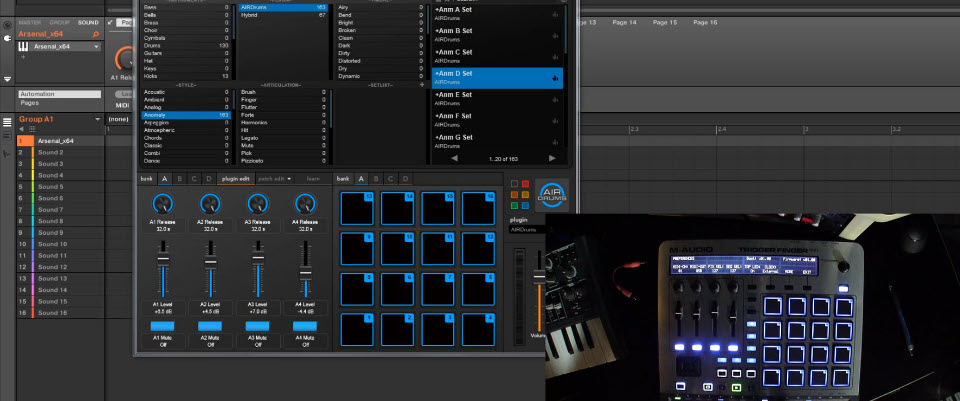Toggle the A2 Mute button

pyautogui.click(x=210, y=326)
